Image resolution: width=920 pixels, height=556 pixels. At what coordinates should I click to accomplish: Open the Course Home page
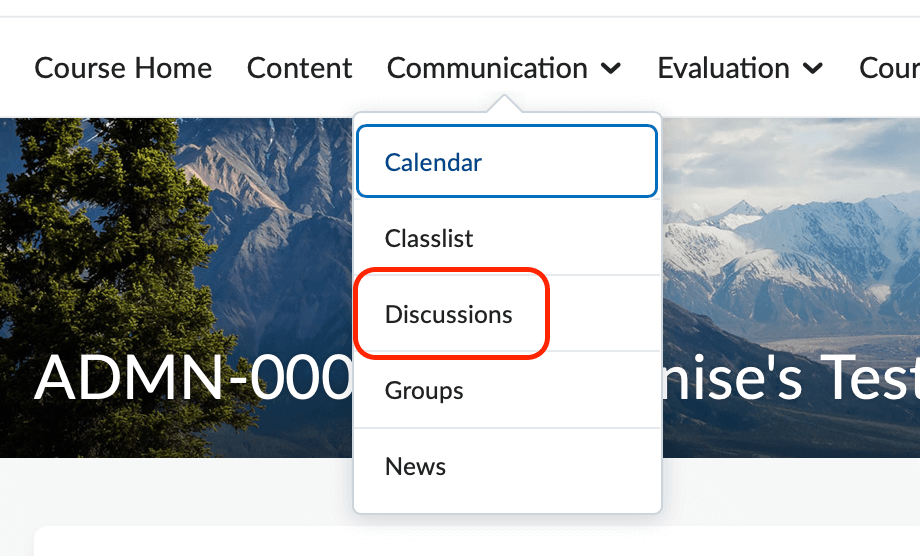point(123,68)
